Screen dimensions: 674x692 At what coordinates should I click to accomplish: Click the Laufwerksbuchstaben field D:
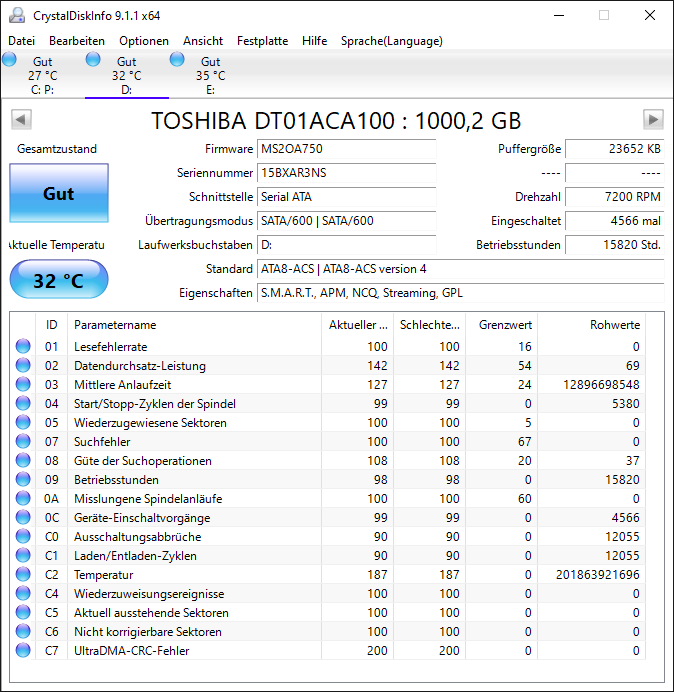[346, 244]
